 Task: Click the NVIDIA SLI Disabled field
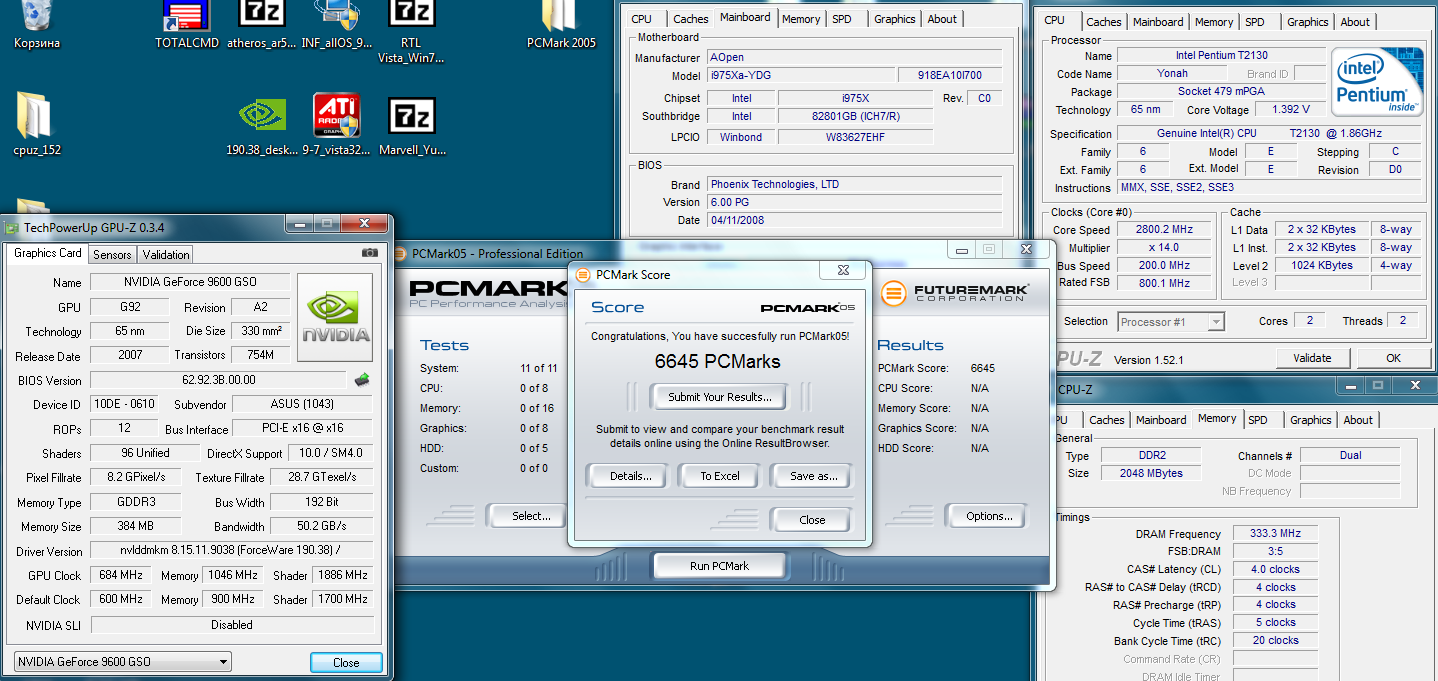point(231,625)
